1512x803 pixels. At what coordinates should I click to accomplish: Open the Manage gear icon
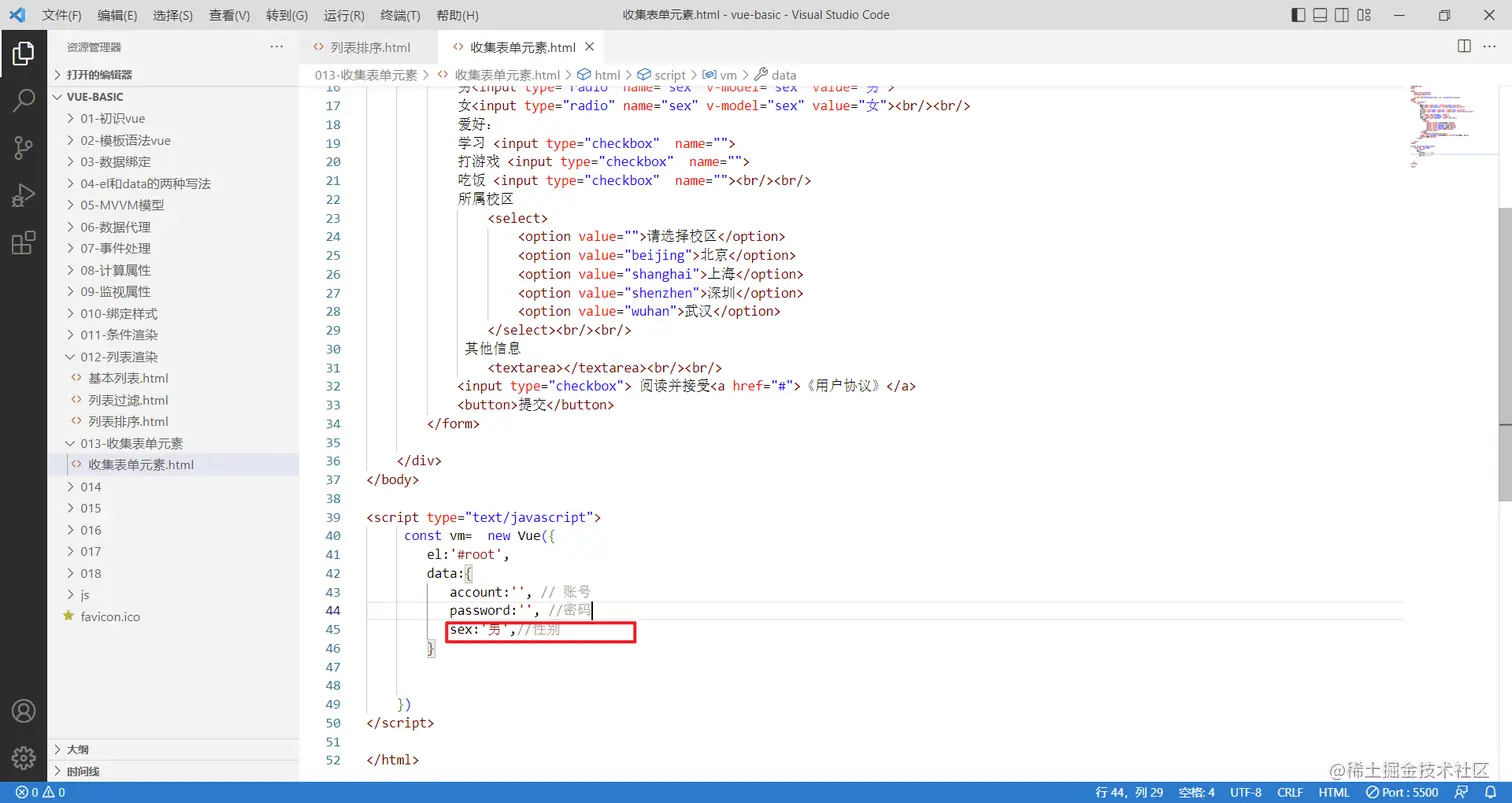point(23,757)
